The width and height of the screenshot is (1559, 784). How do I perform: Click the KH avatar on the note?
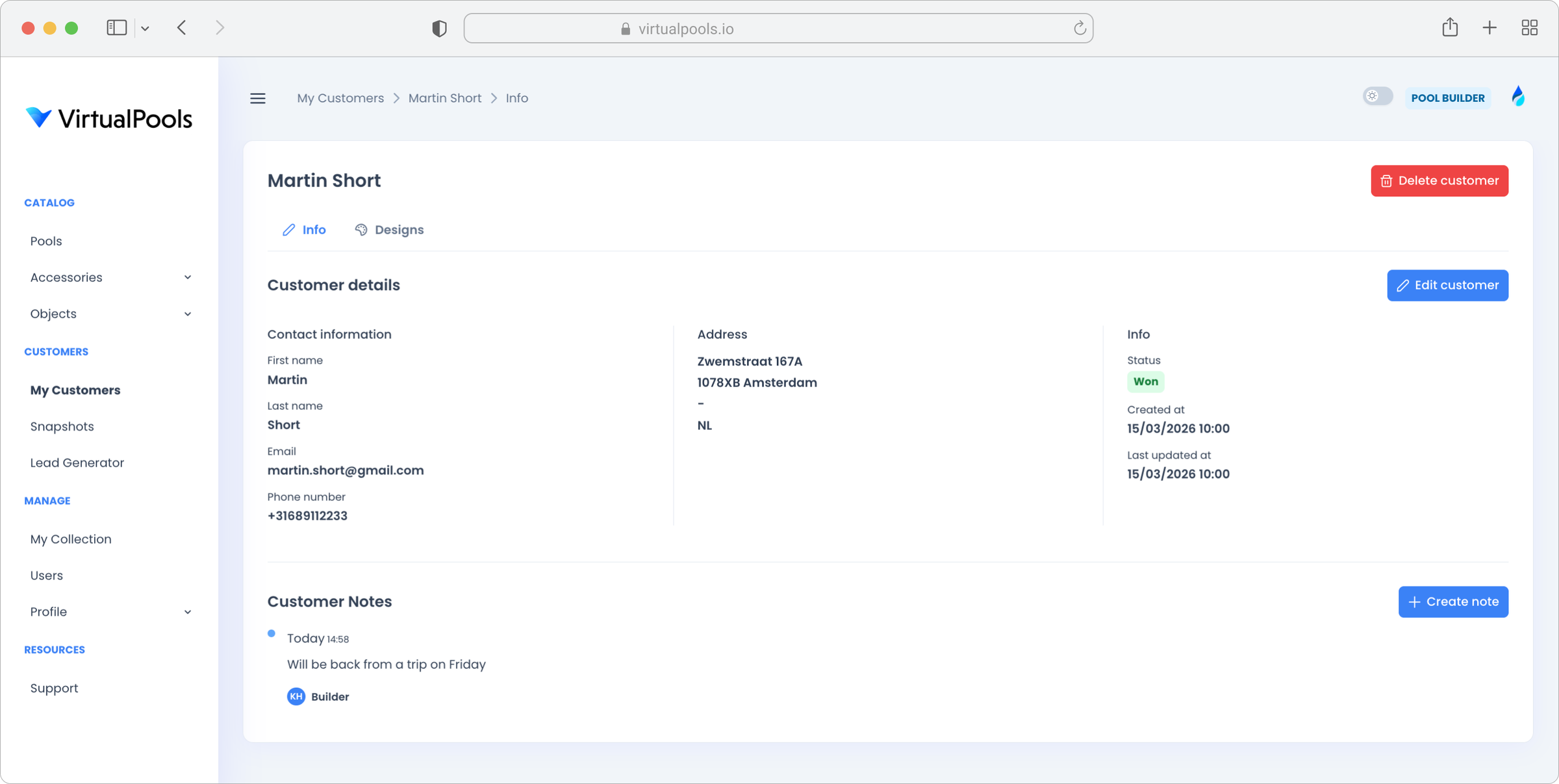[x=296, y=696]
